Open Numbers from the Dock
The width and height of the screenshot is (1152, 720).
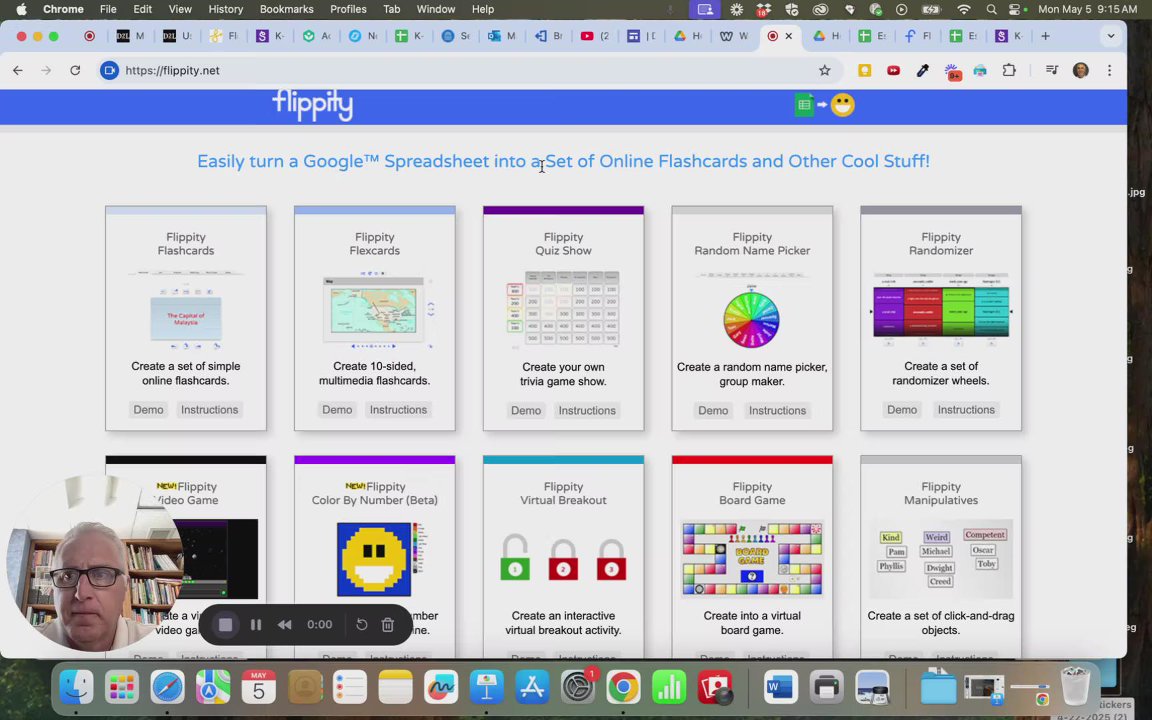[669, 688]
